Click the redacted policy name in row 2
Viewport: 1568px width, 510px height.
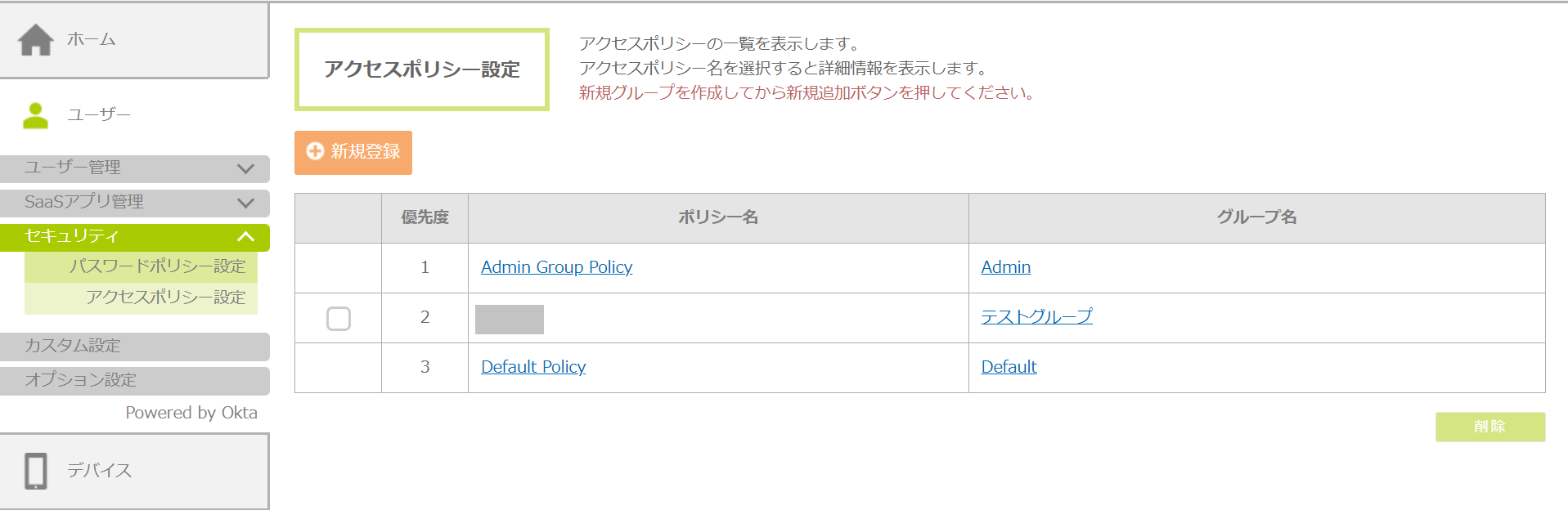(510, 319)
